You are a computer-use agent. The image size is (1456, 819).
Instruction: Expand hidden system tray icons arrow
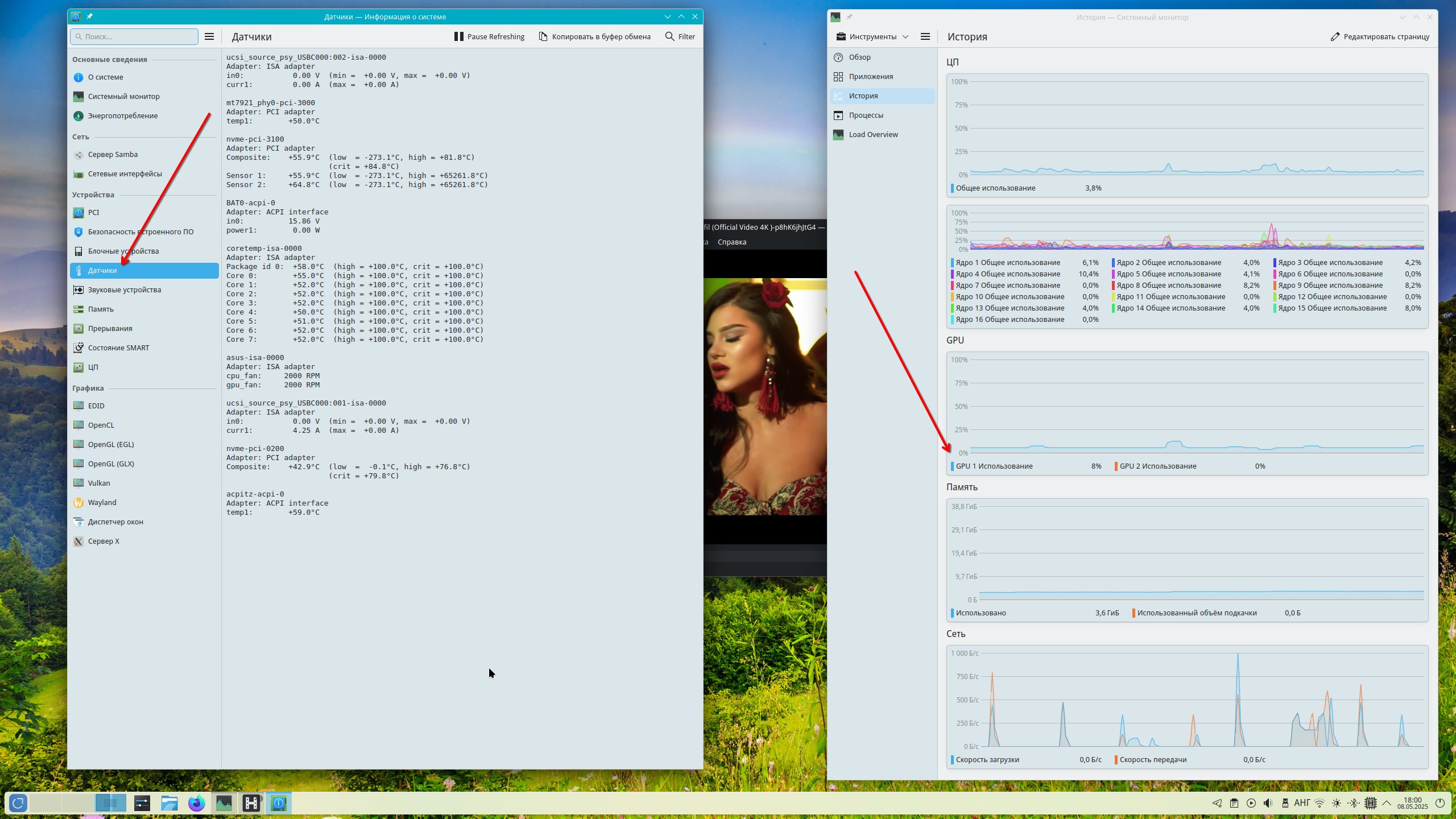[1387, 803]
